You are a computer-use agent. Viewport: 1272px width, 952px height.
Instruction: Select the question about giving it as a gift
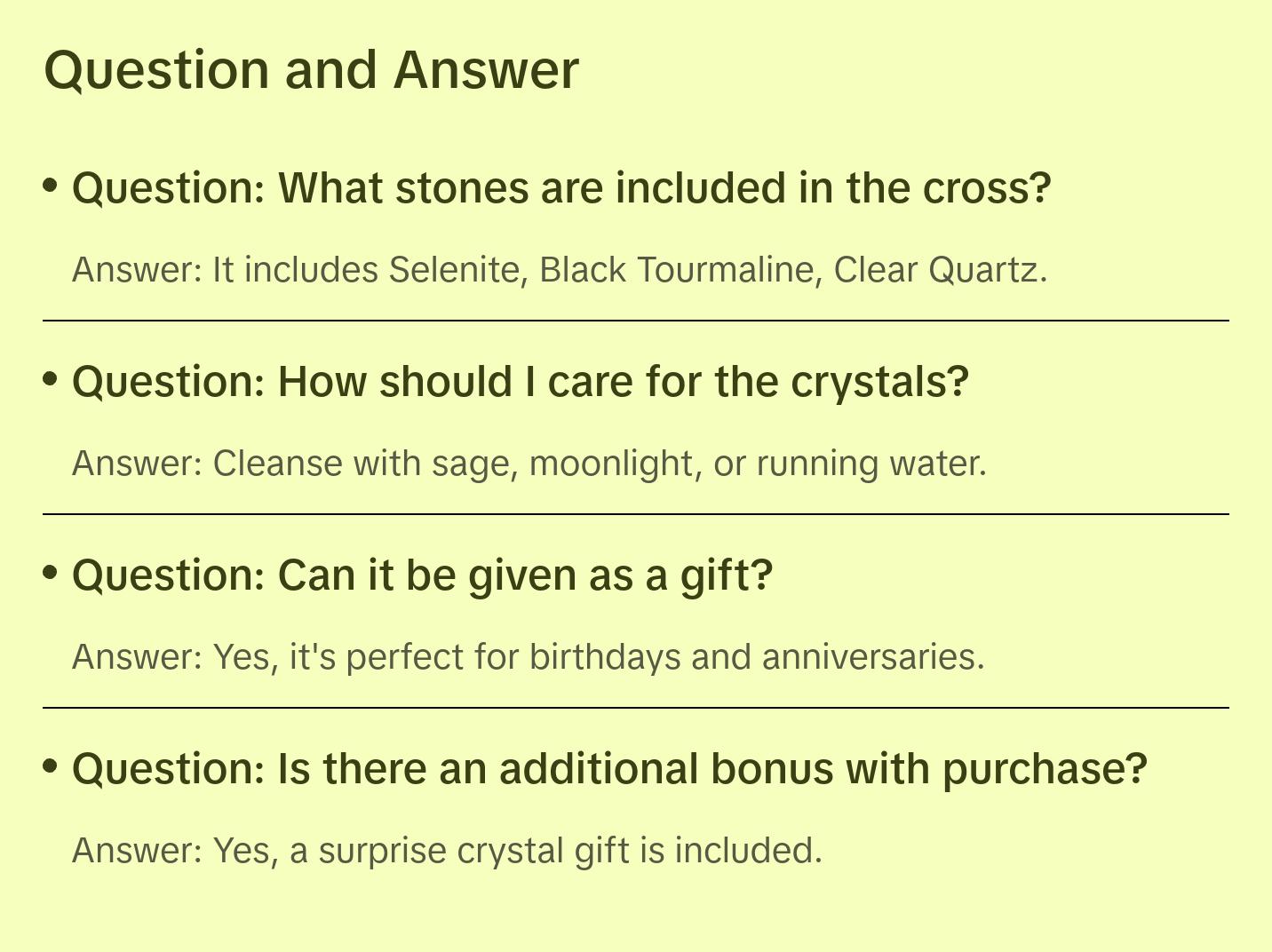pos(423,575)
